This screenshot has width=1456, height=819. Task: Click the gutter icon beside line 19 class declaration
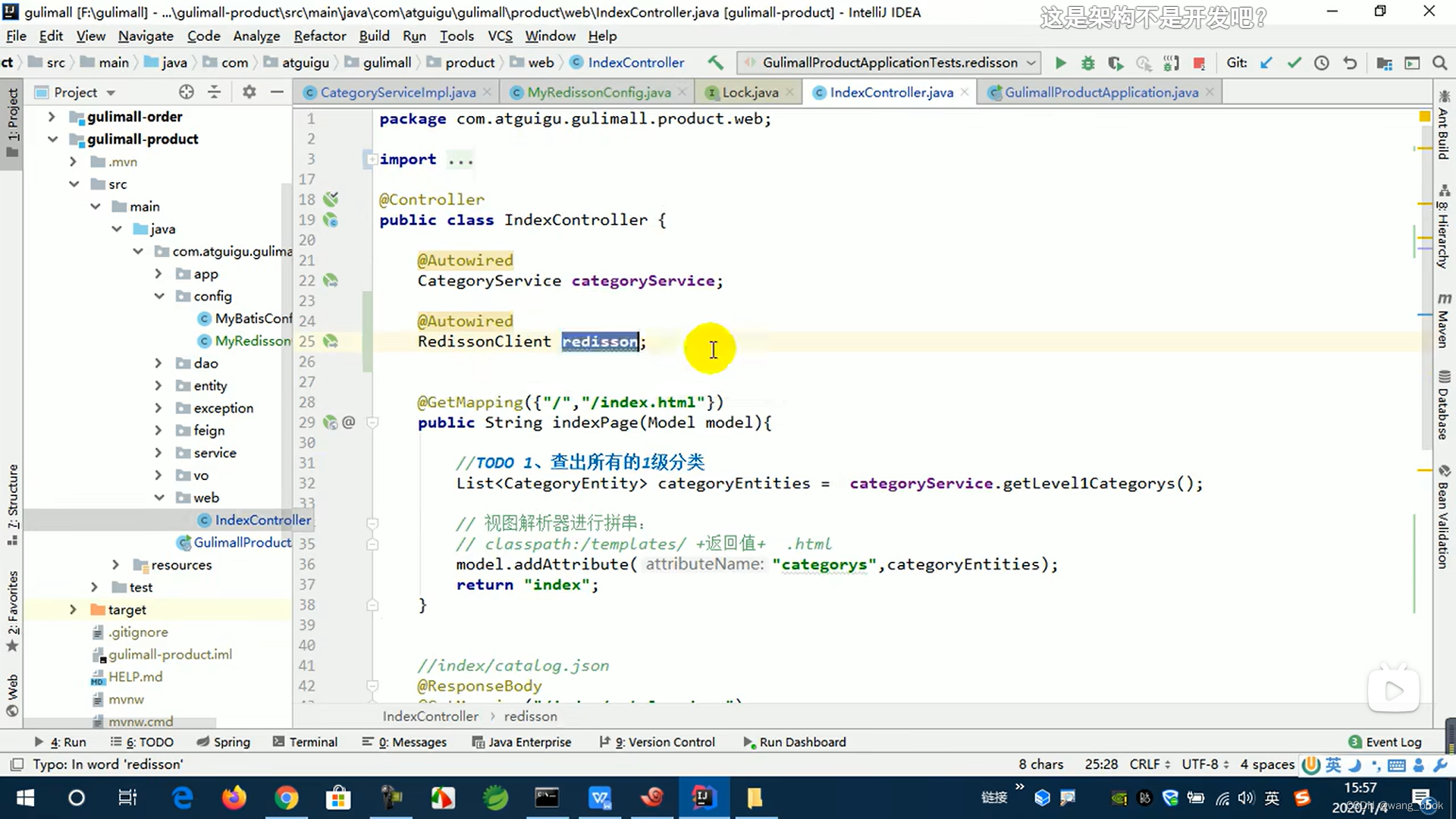coord(331,220)
